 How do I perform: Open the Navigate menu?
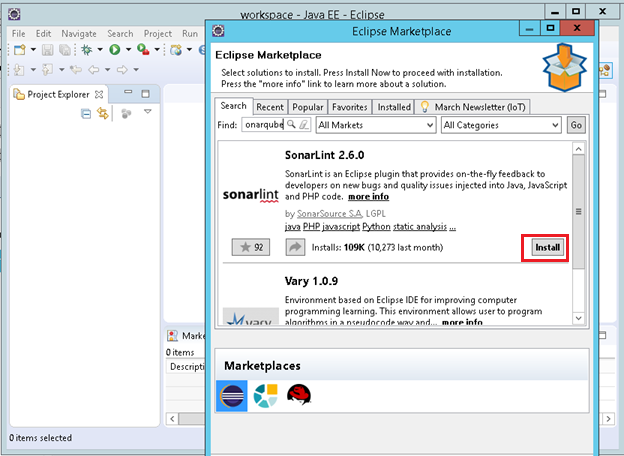point(79,33)
